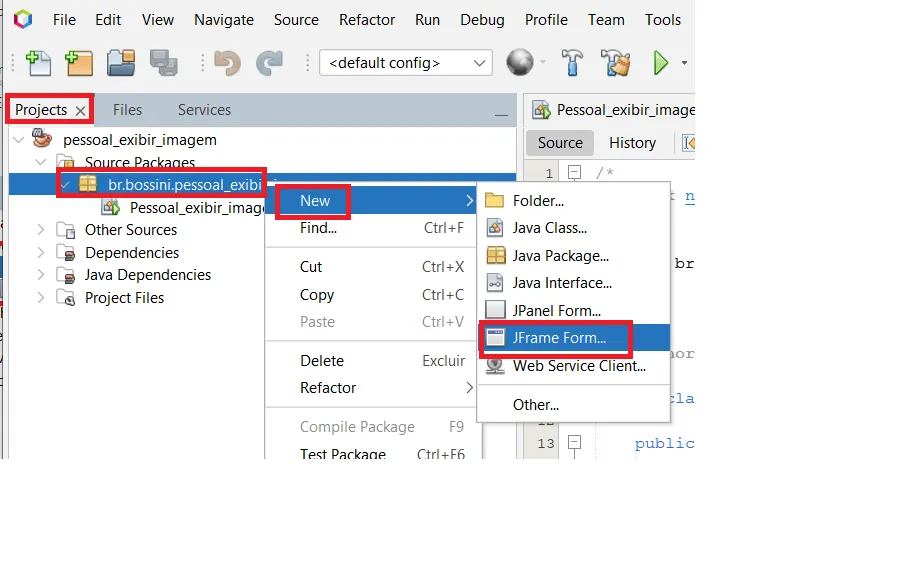Image resolution: width=919 pixels, height=579 pixels.
Task: Collapse the Source Packages node
Action: pos(40,162)
